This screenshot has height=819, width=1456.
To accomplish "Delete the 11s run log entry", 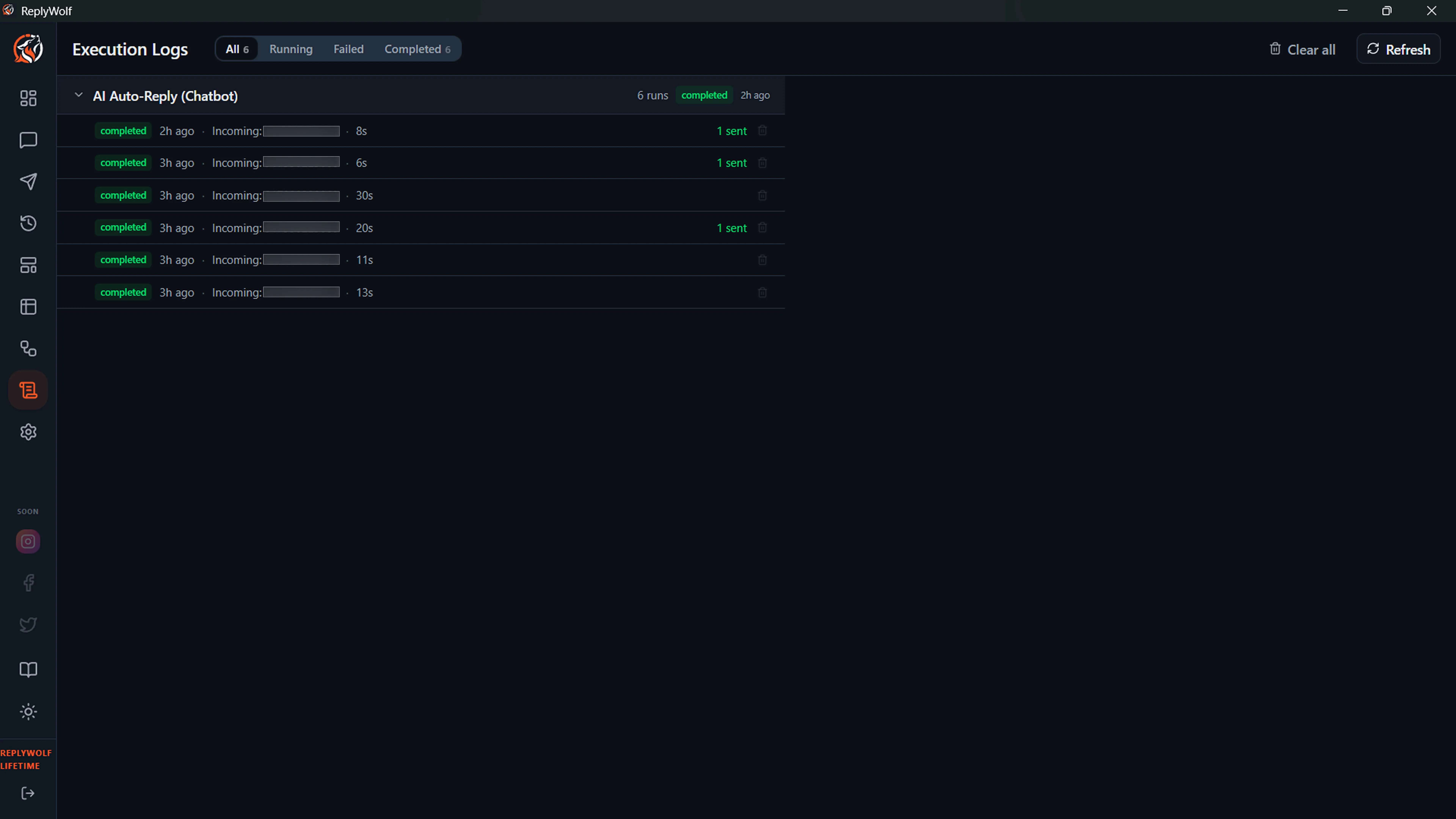I will point(763,260).
